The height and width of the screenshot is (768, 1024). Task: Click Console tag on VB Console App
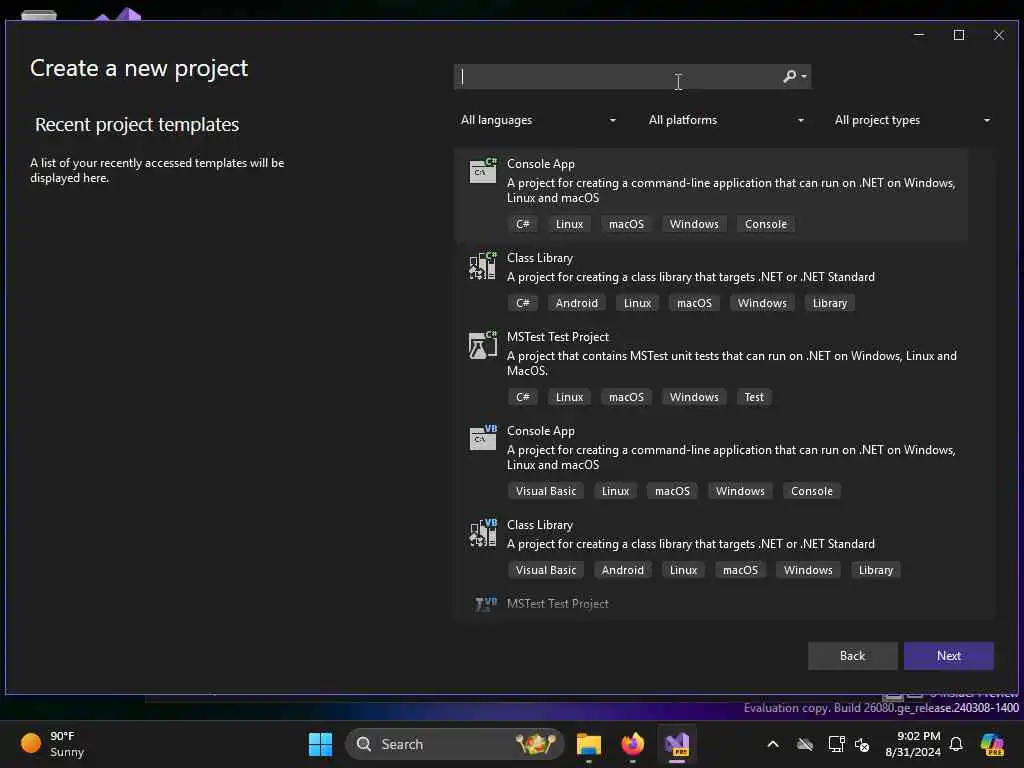812,491
